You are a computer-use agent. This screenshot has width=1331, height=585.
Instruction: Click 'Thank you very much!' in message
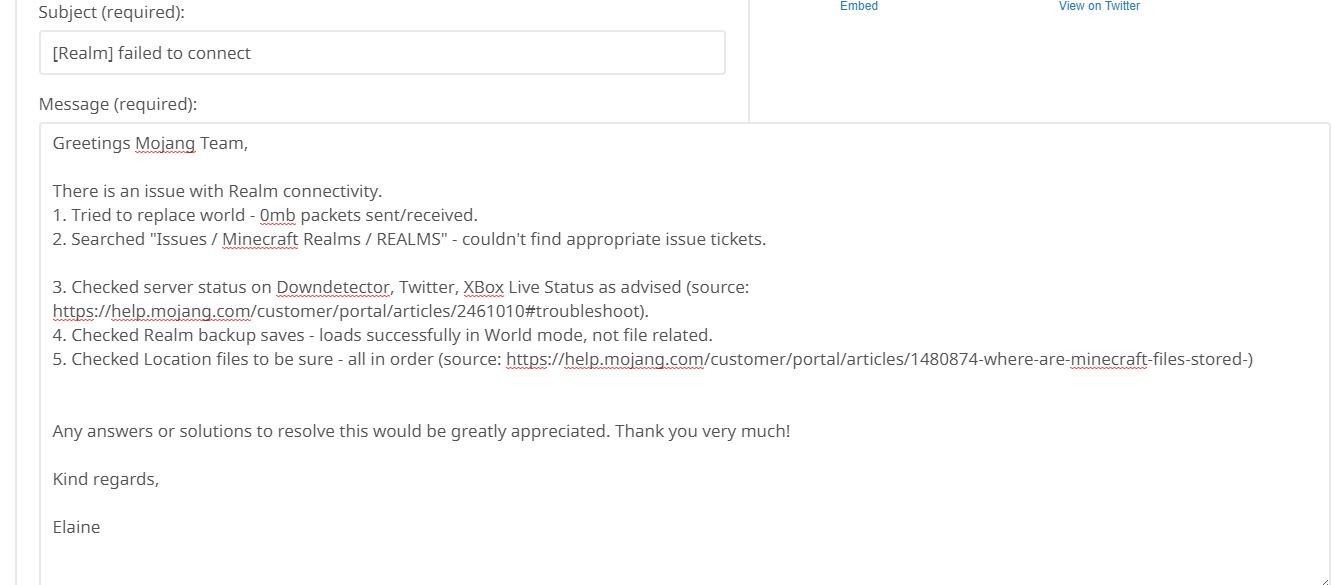(x=702, y=431)
